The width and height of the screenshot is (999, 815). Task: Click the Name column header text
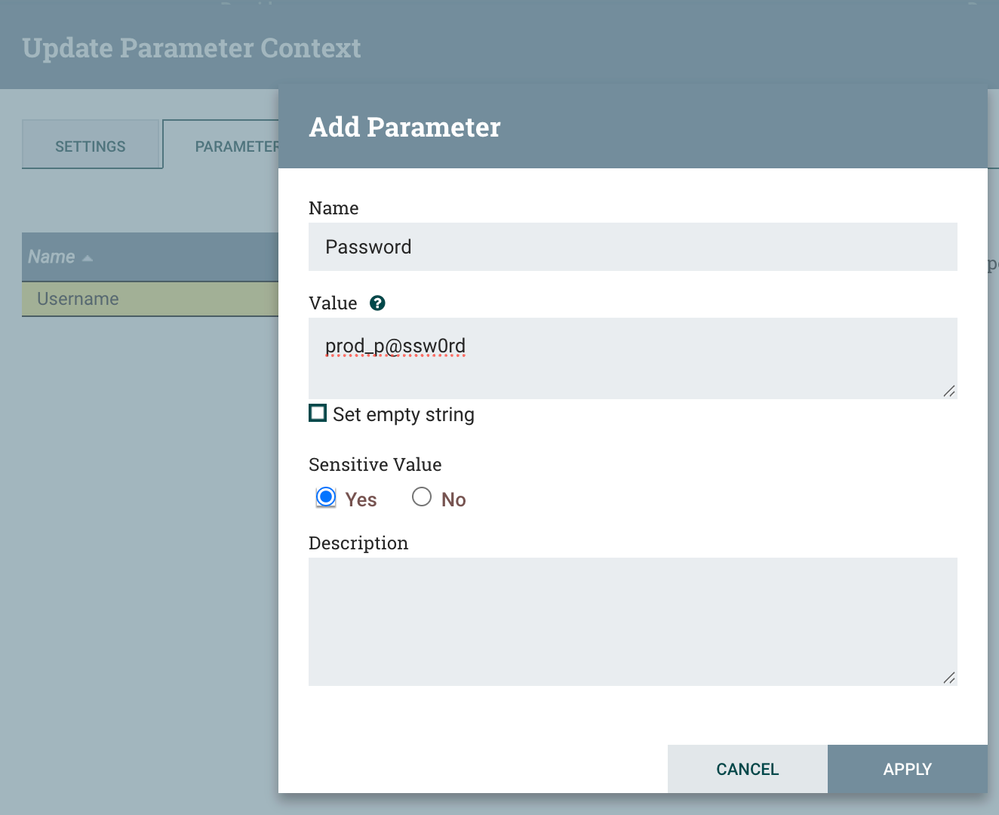pos(51,257)
